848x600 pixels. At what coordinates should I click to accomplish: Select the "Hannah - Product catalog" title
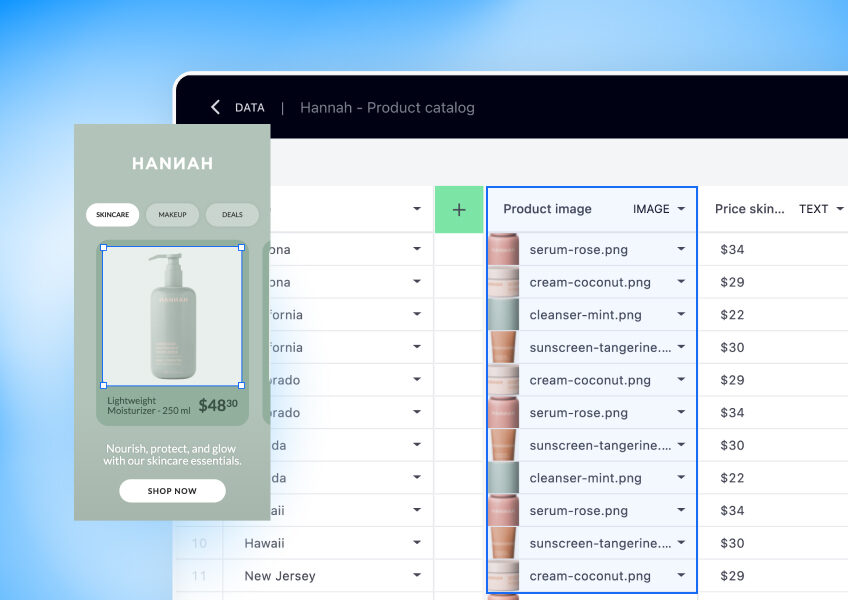click(387, 108)
